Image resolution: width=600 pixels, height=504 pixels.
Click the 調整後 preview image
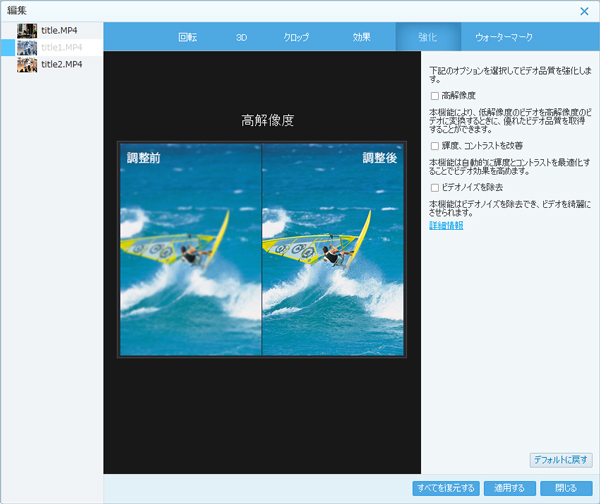333,250
